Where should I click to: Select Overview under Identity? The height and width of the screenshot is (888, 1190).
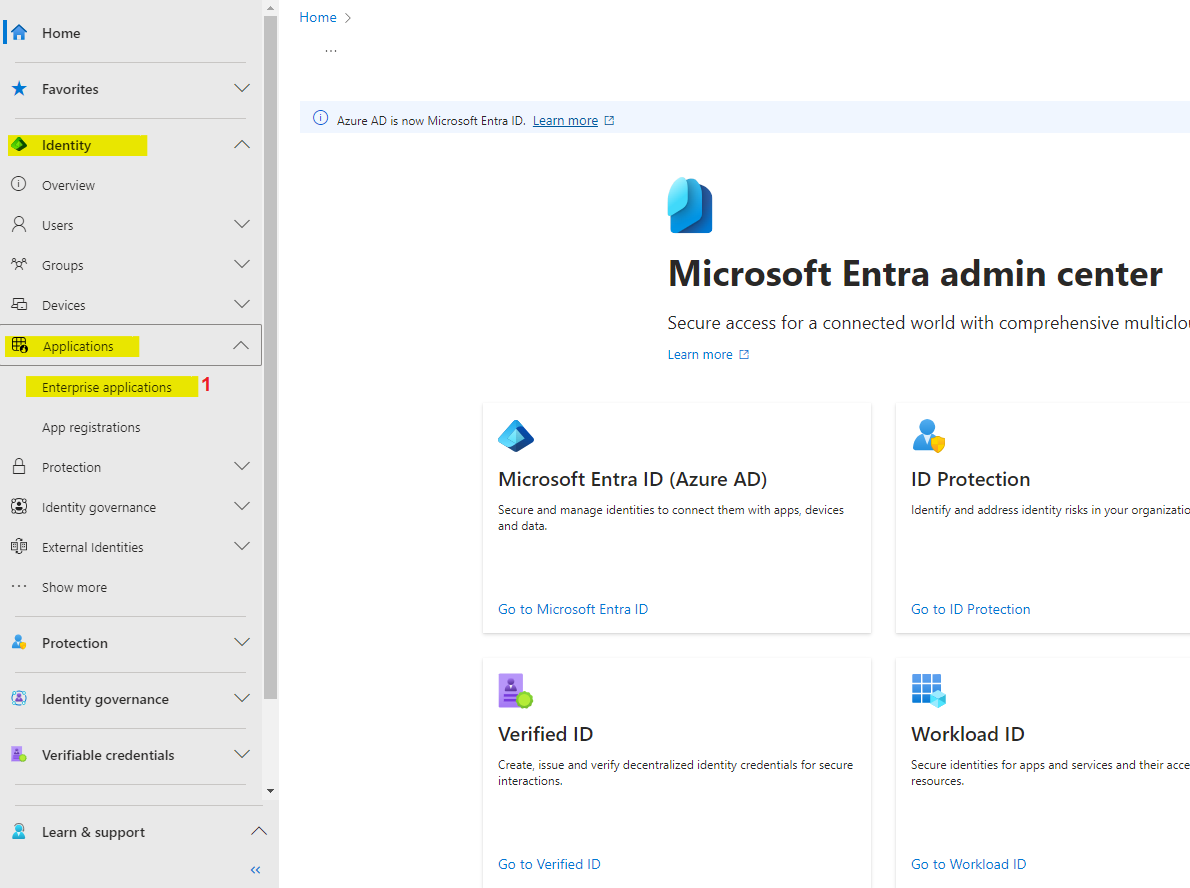coord(68,185)
